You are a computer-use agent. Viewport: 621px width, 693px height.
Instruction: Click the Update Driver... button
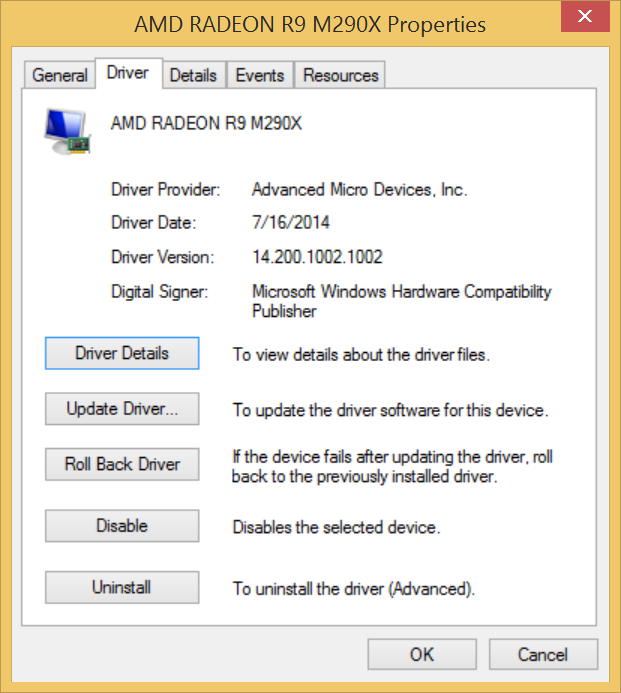coord(122,409)
